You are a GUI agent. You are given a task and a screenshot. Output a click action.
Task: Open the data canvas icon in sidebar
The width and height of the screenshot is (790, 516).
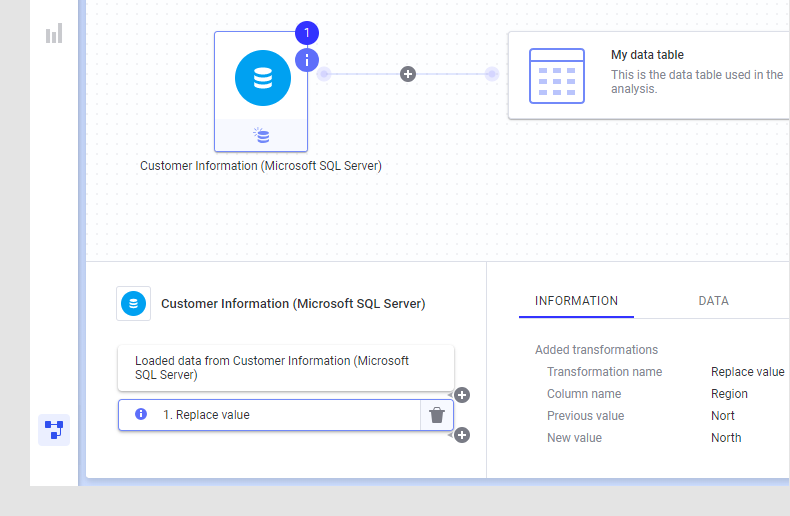[x=54, y=430]
